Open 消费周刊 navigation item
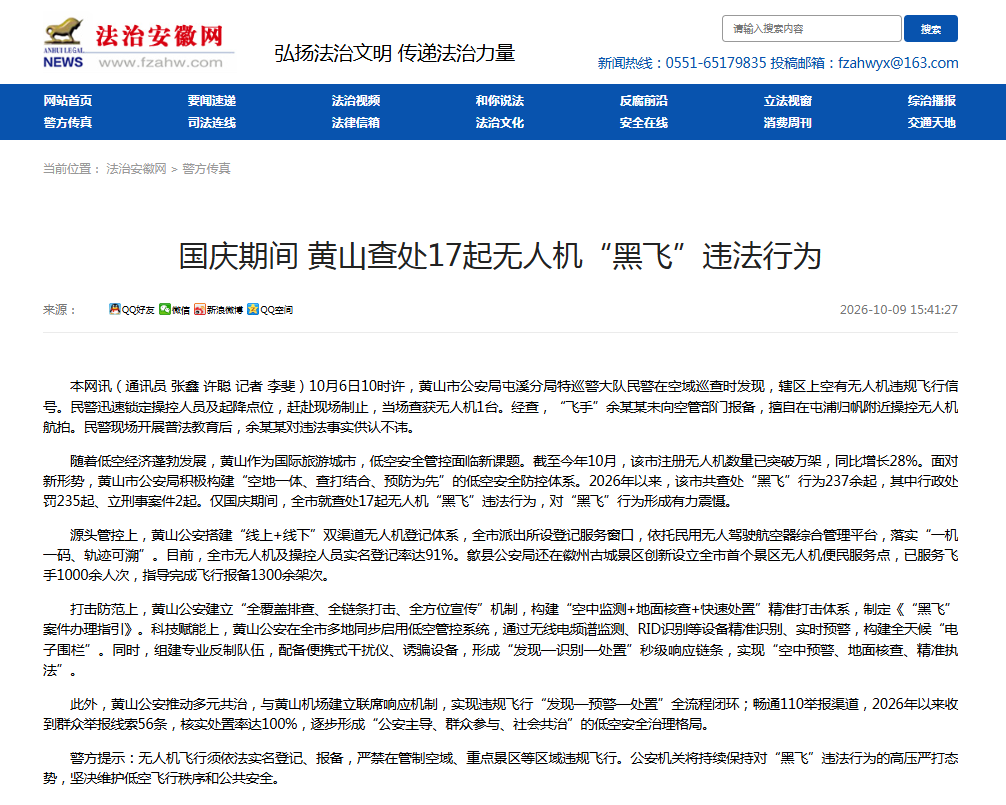 pos(788,123)
